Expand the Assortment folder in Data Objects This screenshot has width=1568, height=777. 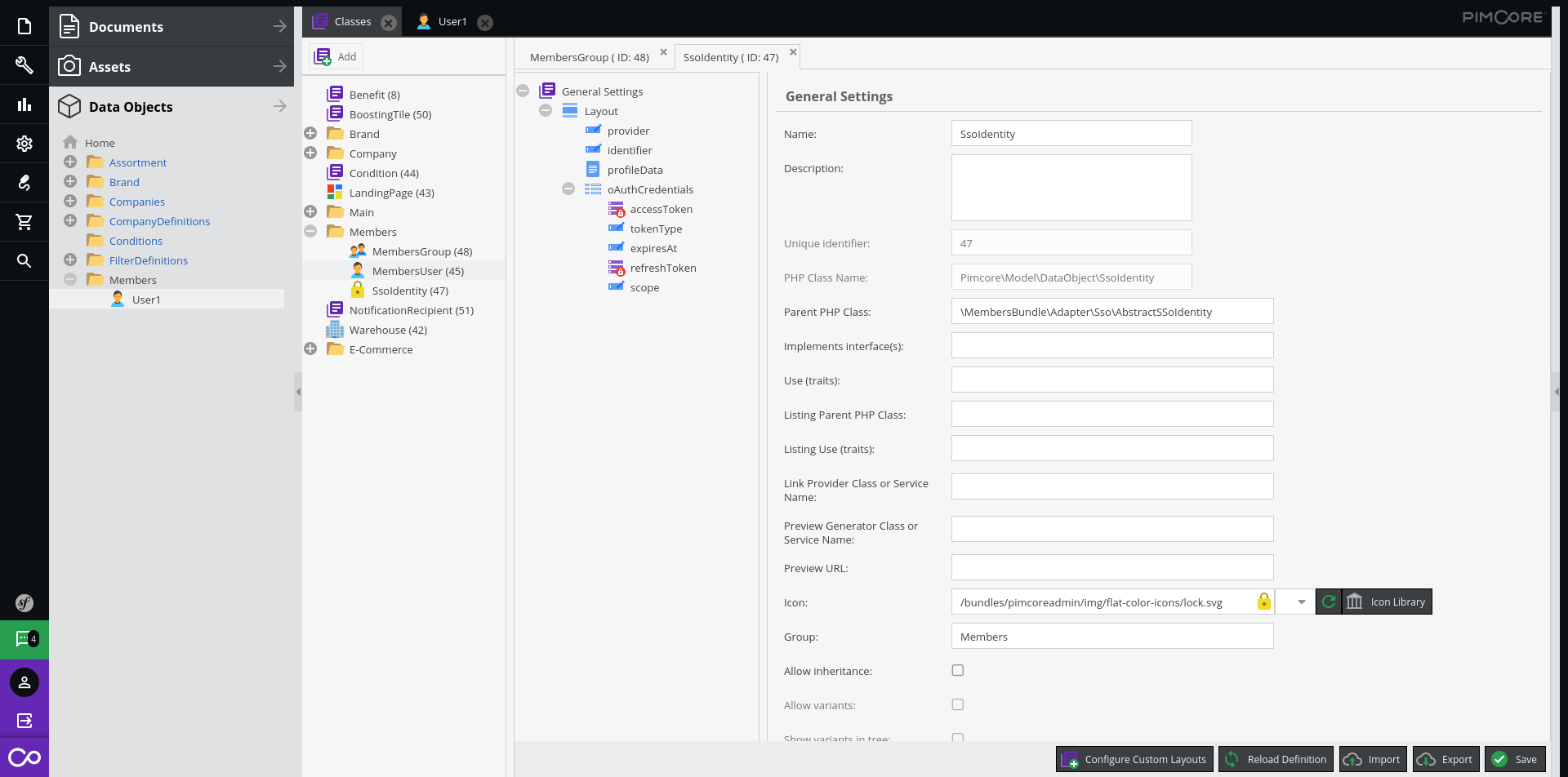[x=70, y=162]
